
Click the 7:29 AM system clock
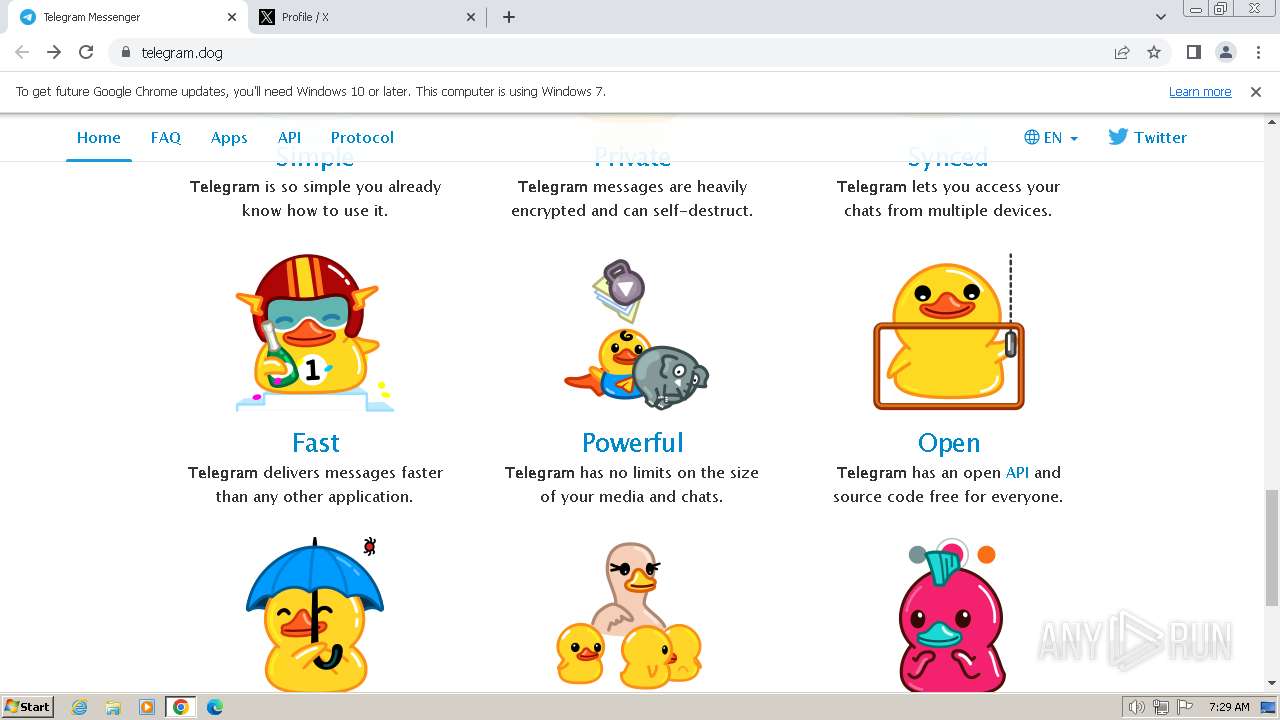click(1229, 707)
